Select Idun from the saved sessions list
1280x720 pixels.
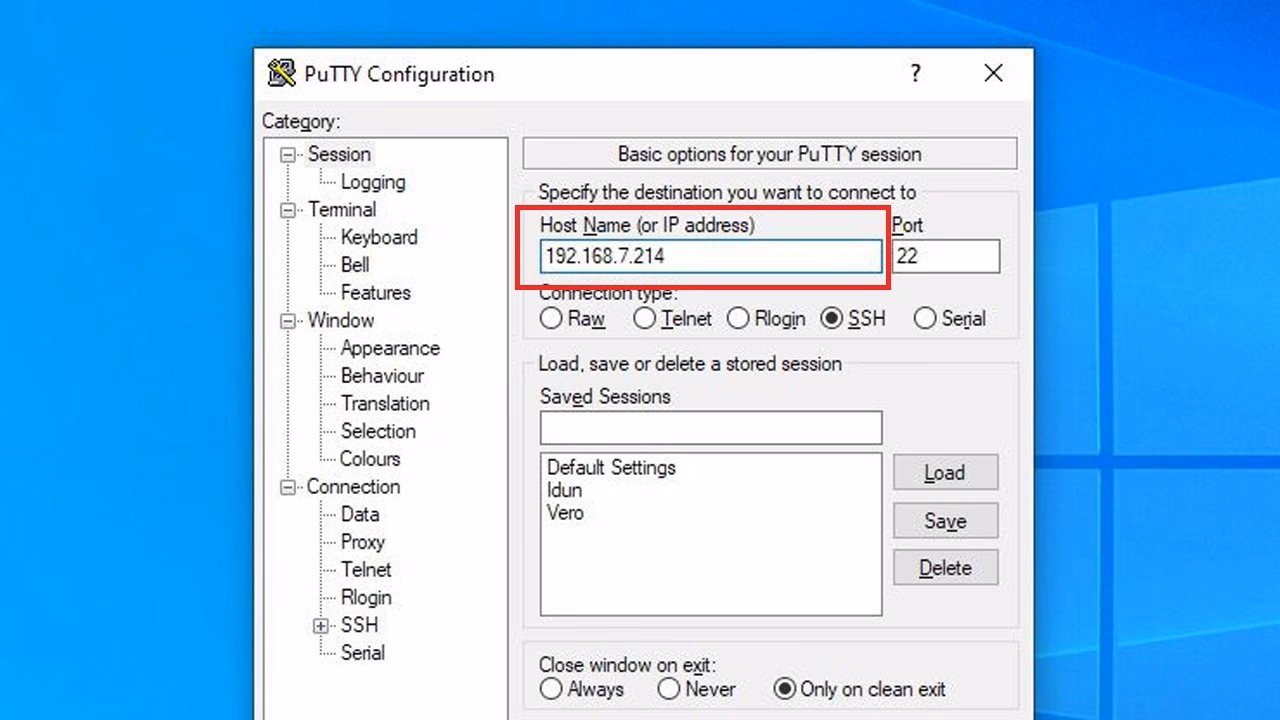click(564, 490)
